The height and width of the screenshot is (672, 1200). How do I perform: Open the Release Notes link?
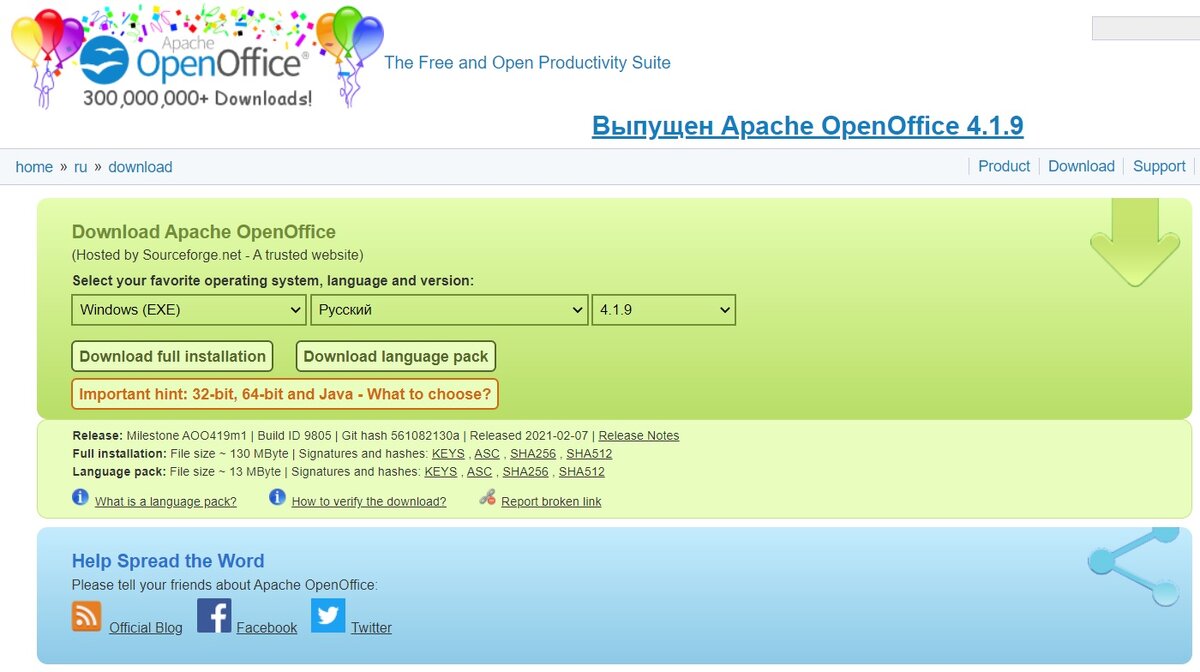[x=639, y=436]
